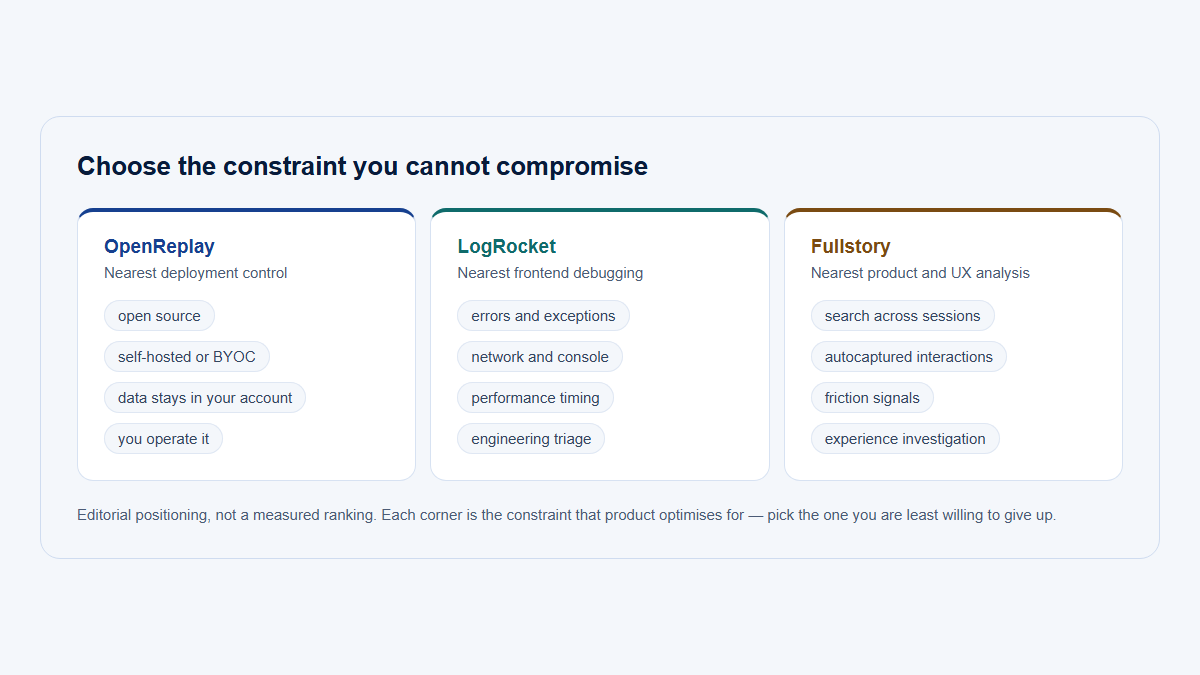This screenshot has height=675, width=1200.
Task: Choose the "data stays in your account" pill
Action: pos(205,398)
